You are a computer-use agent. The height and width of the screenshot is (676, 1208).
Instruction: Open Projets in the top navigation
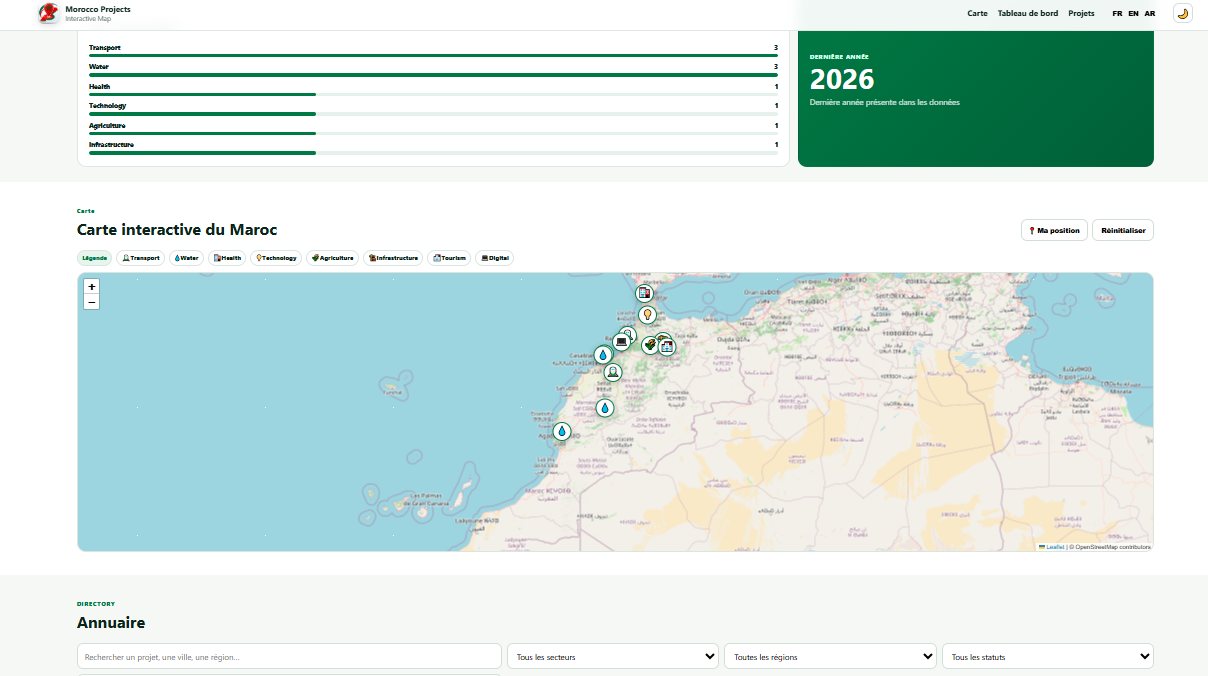coord(1081,14)
